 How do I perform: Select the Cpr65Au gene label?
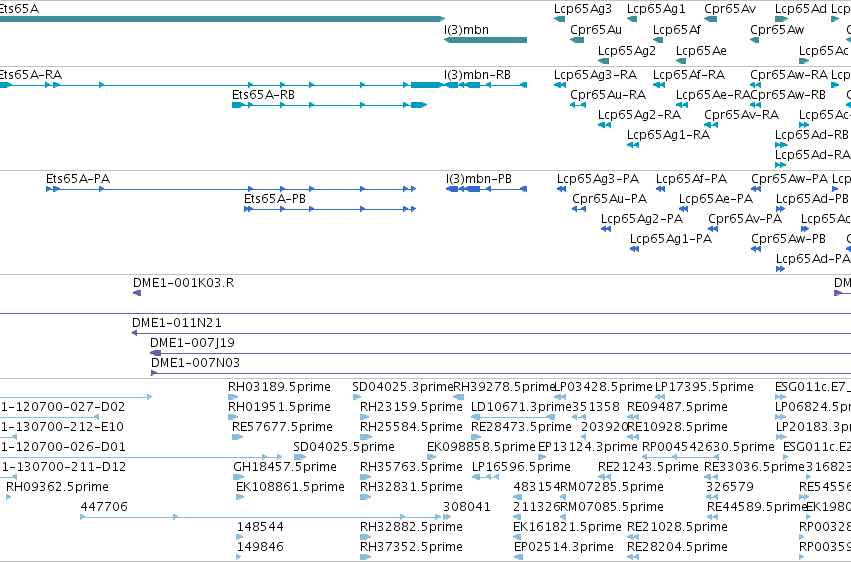tap(596, 30)
